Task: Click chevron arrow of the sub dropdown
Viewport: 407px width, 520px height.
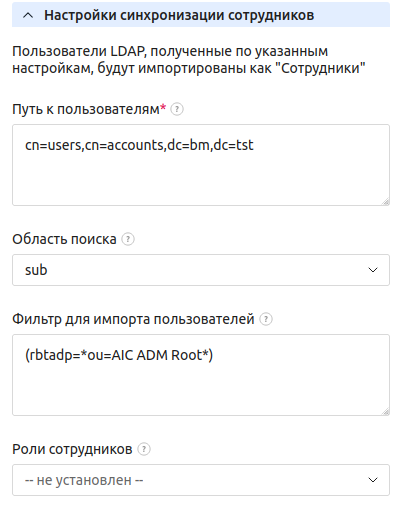Action: (x=373, y=270)
